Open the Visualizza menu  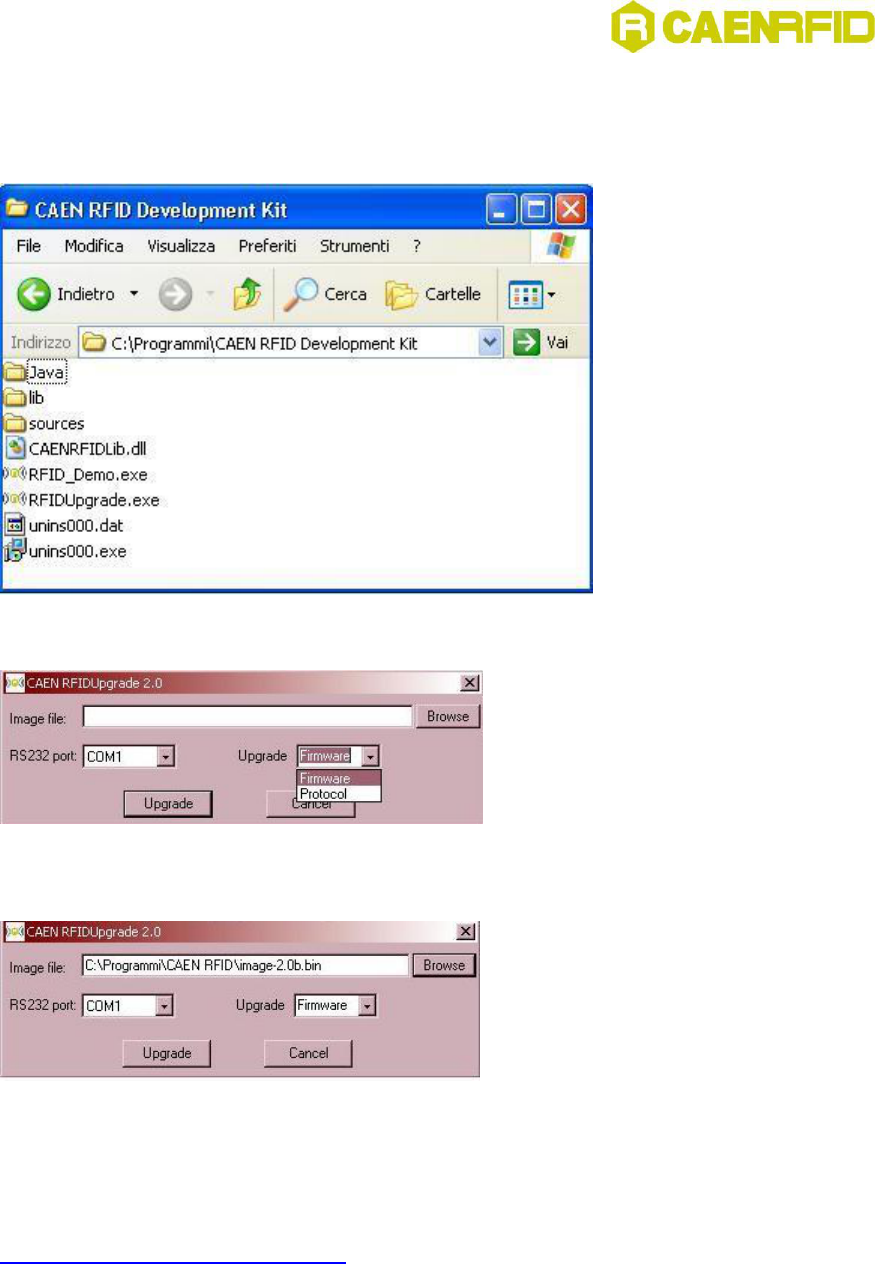point(181,246)
